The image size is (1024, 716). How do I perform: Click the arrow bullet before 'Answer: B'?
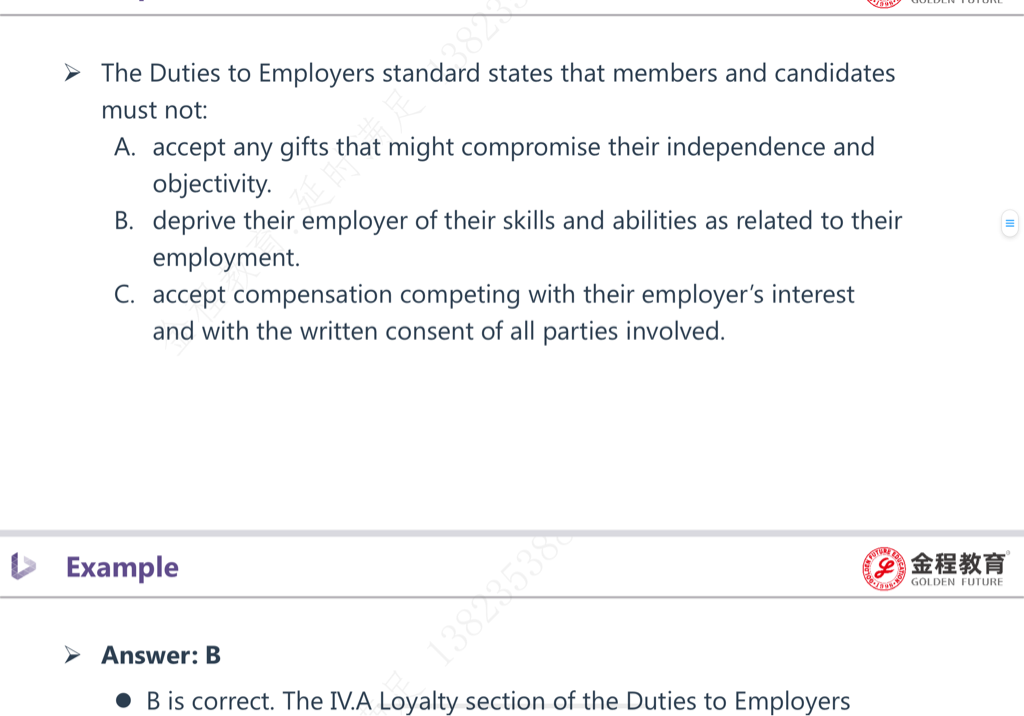point(72,654)
